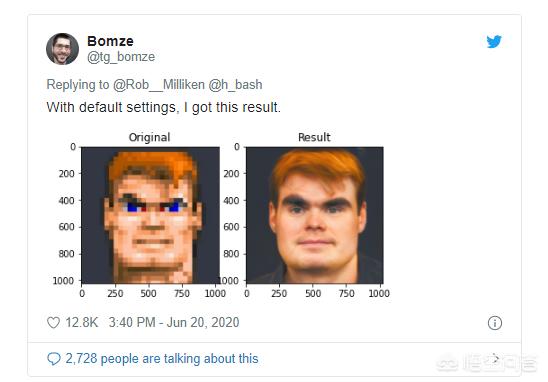Open the Bomze display name
The width and height of the screenshot is (548, 382).
tap(110, 41)
